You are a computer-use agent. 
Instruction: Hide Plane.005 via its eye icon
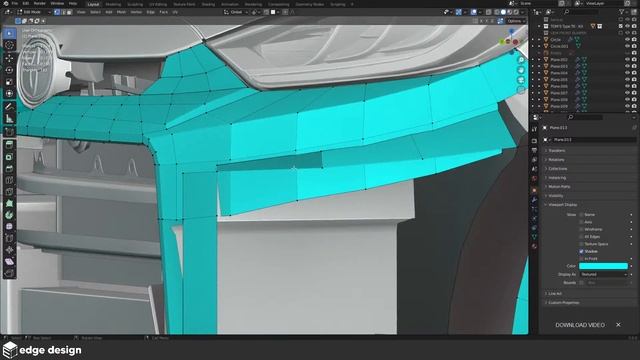627,80
